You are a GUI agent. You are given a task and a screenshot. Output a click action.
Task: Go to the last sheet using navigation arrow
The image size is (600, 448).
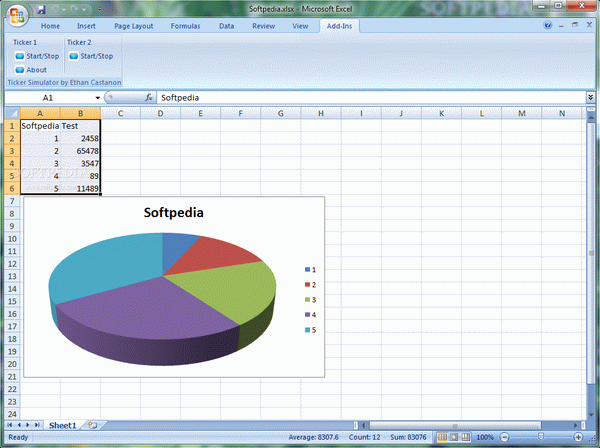point(36,425)
